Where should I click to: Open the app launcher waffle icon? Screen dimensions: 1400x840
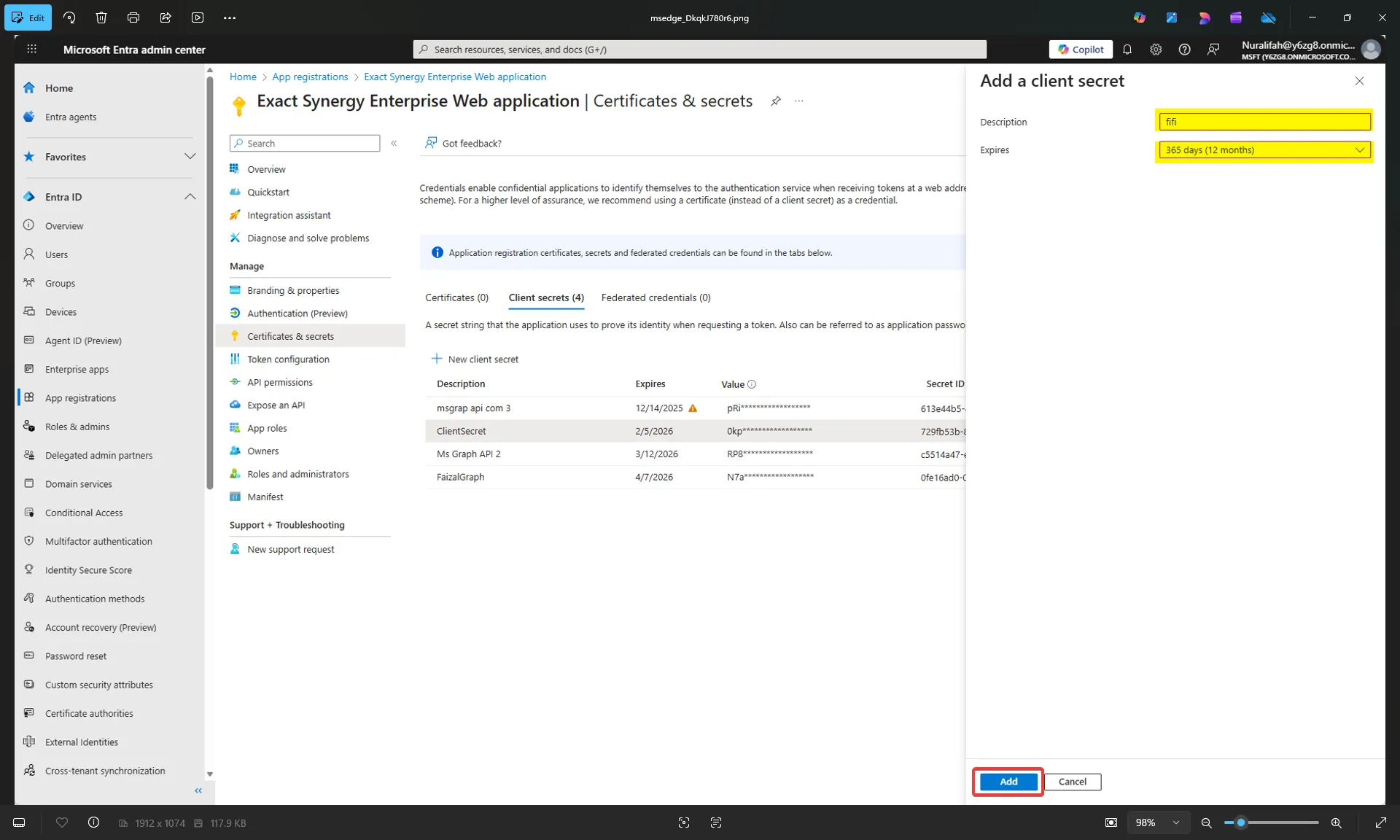coord(31,49)
